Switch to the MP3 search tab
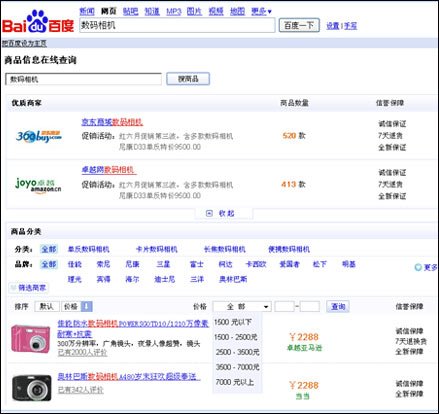439x414 pixels. pyautogui.click(x=174, y=11)
